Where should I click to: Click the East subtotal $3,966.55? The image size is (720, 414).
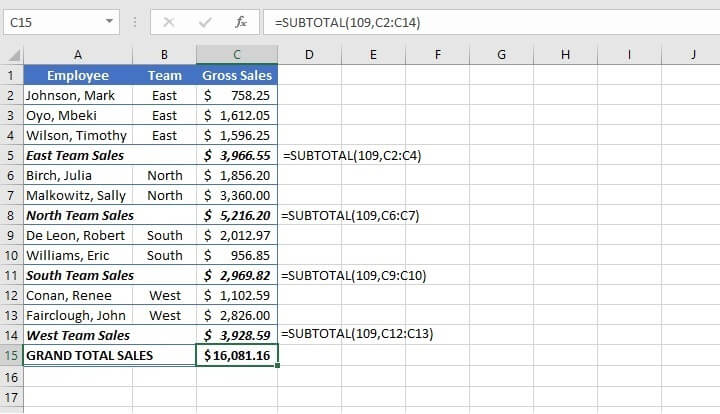(237, 156)
